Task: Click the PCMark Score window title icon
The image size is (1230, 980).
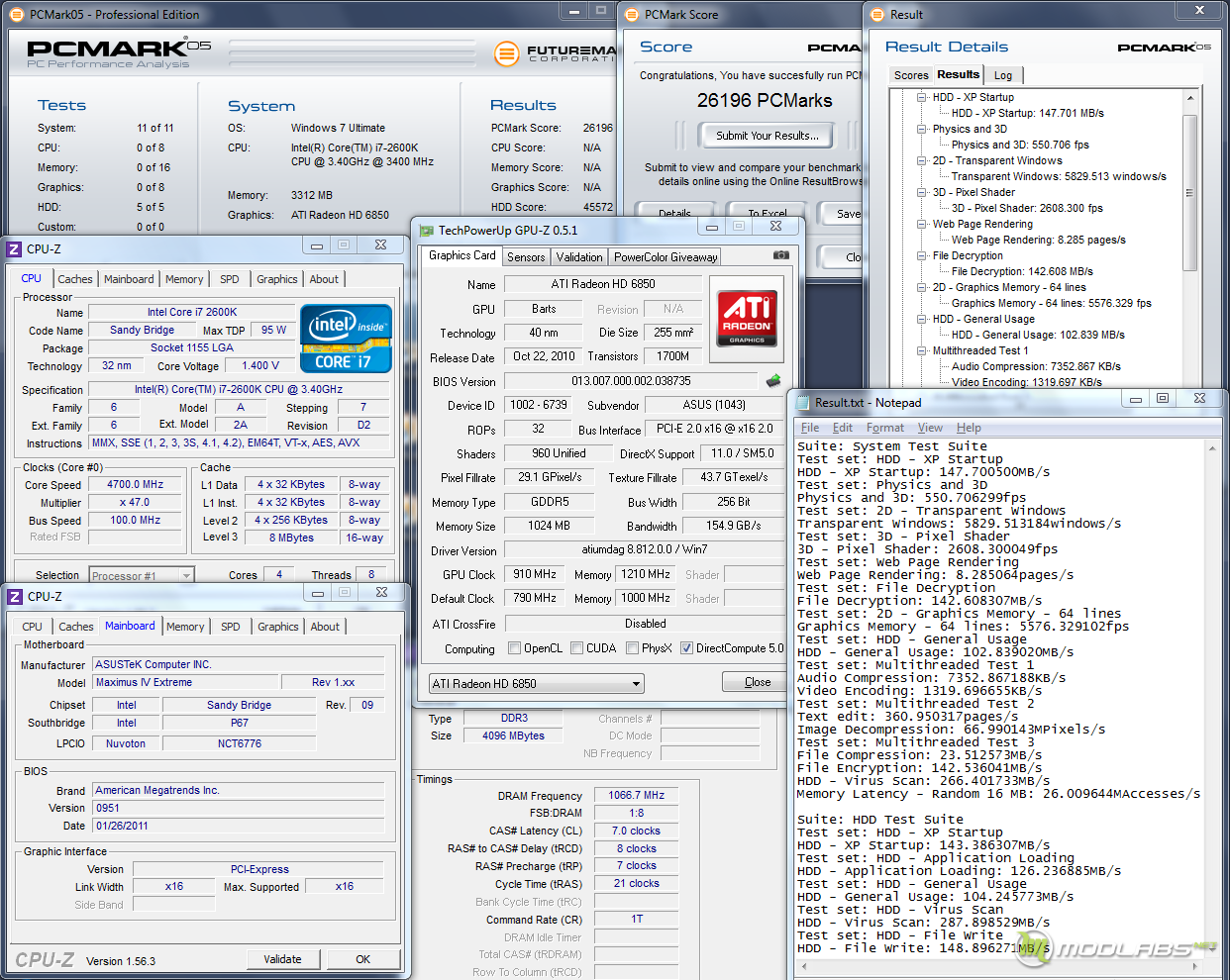Action: click(x=632, y=15)
